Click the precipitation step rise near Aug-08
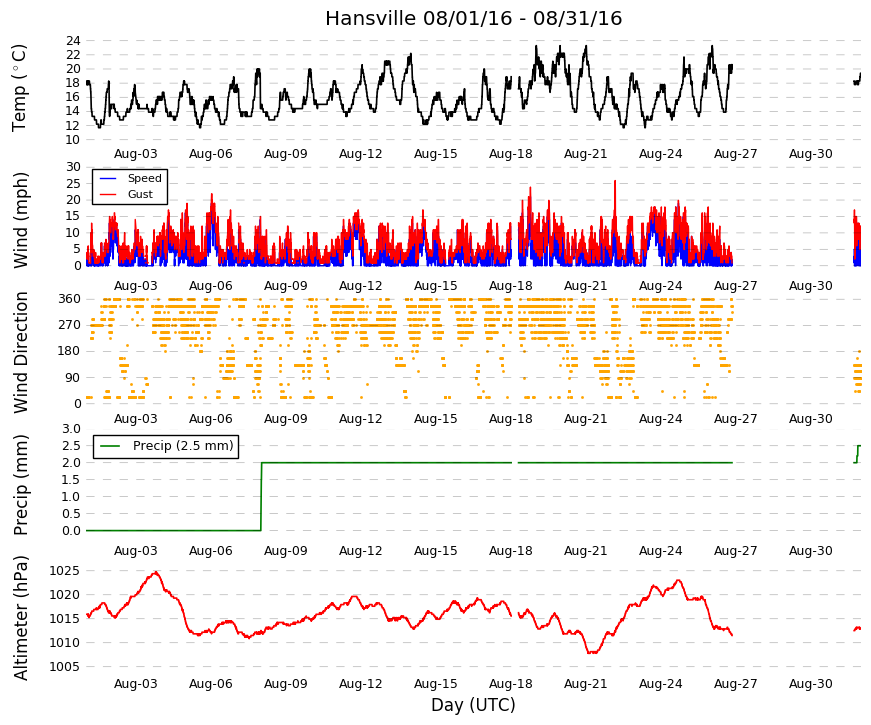Screen dimensions: 871x725 tap(261, 496)
